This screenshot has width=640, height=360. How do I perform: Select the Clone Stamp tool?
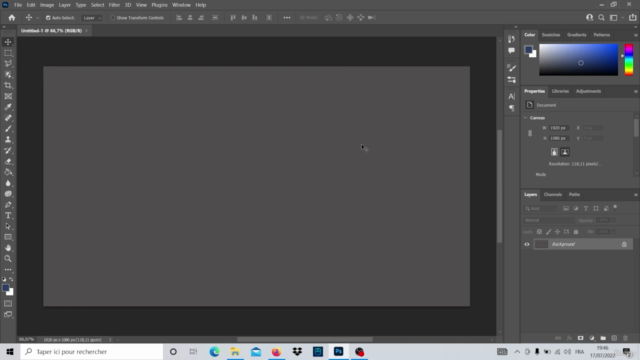pyautogui.click(x=8, y=140)
